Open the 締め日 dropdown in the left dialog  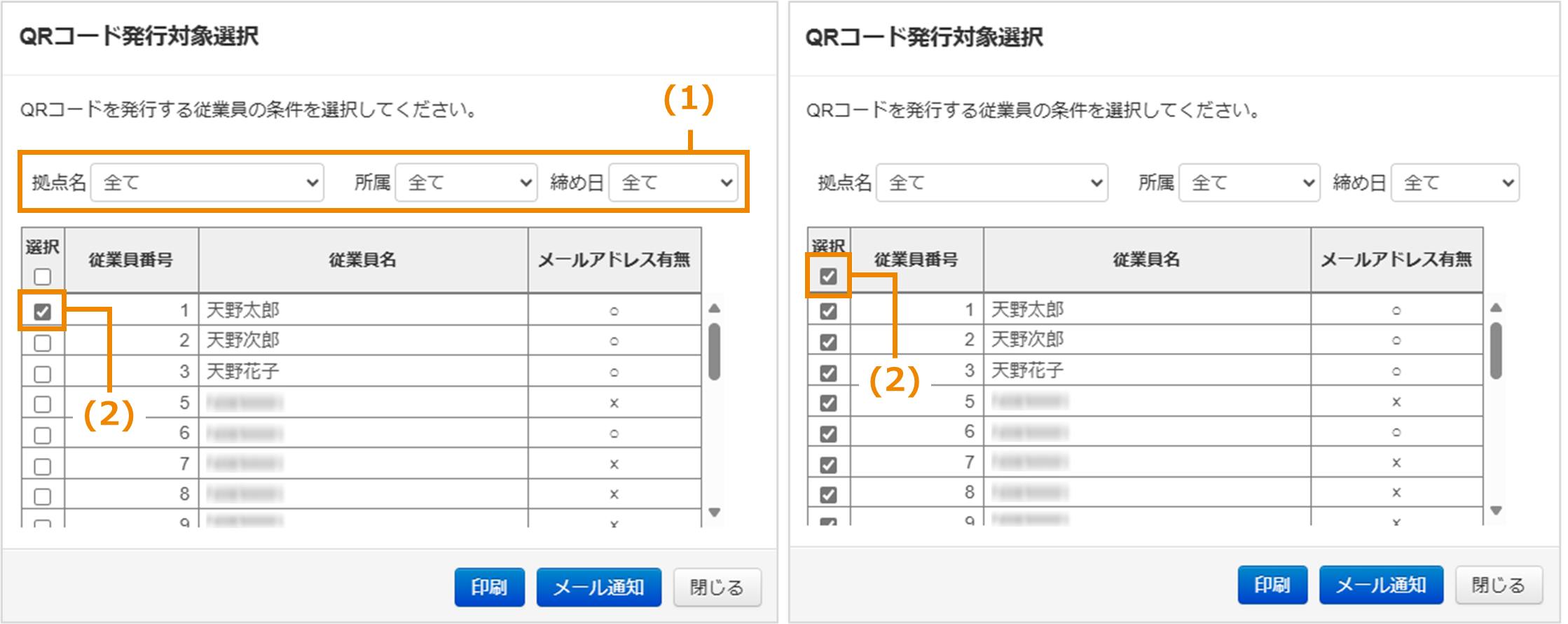point(672,183)
